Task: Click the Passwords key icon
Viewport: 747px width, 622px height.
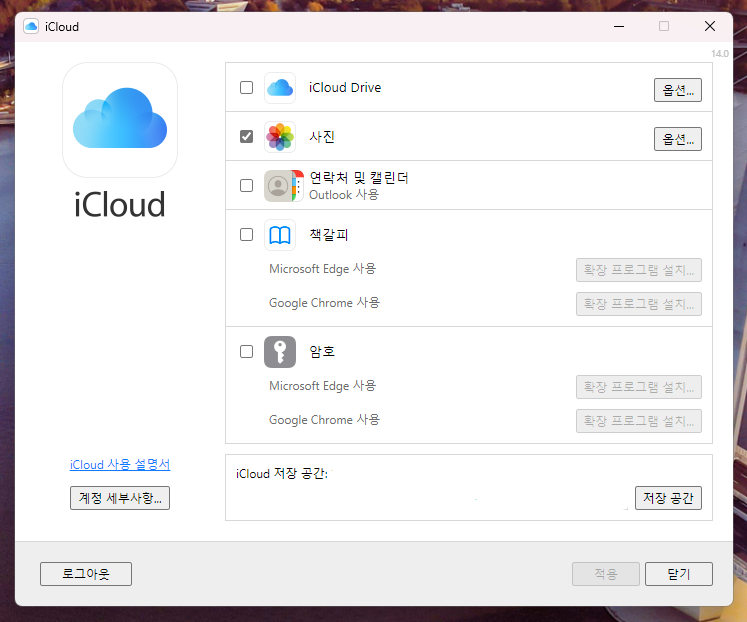Action: [x=280, y=352]
